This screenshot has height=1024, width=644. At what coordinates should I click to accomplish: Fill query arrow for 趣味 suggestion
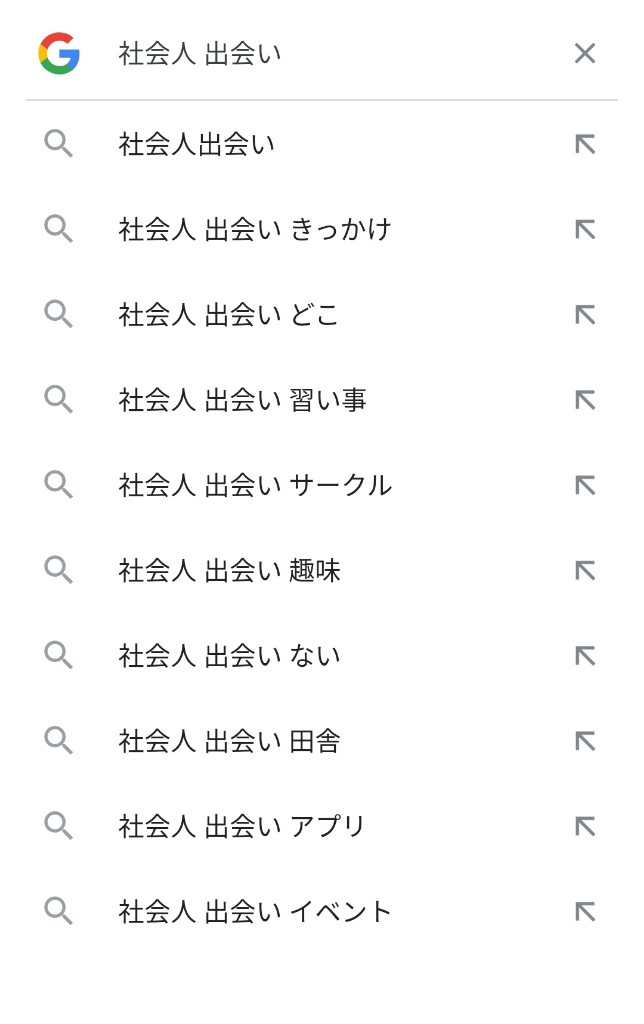click(585, 570)
